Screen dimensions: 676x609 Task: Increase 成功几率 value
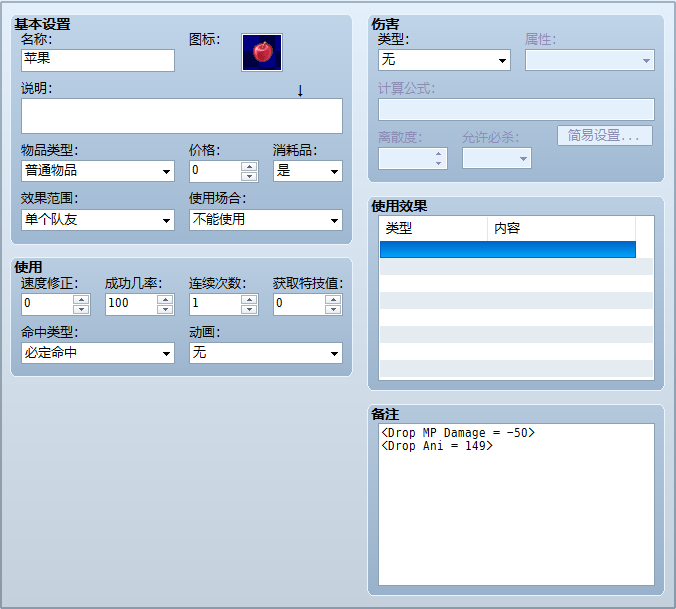pyautogui.click(x=165, y=299)
